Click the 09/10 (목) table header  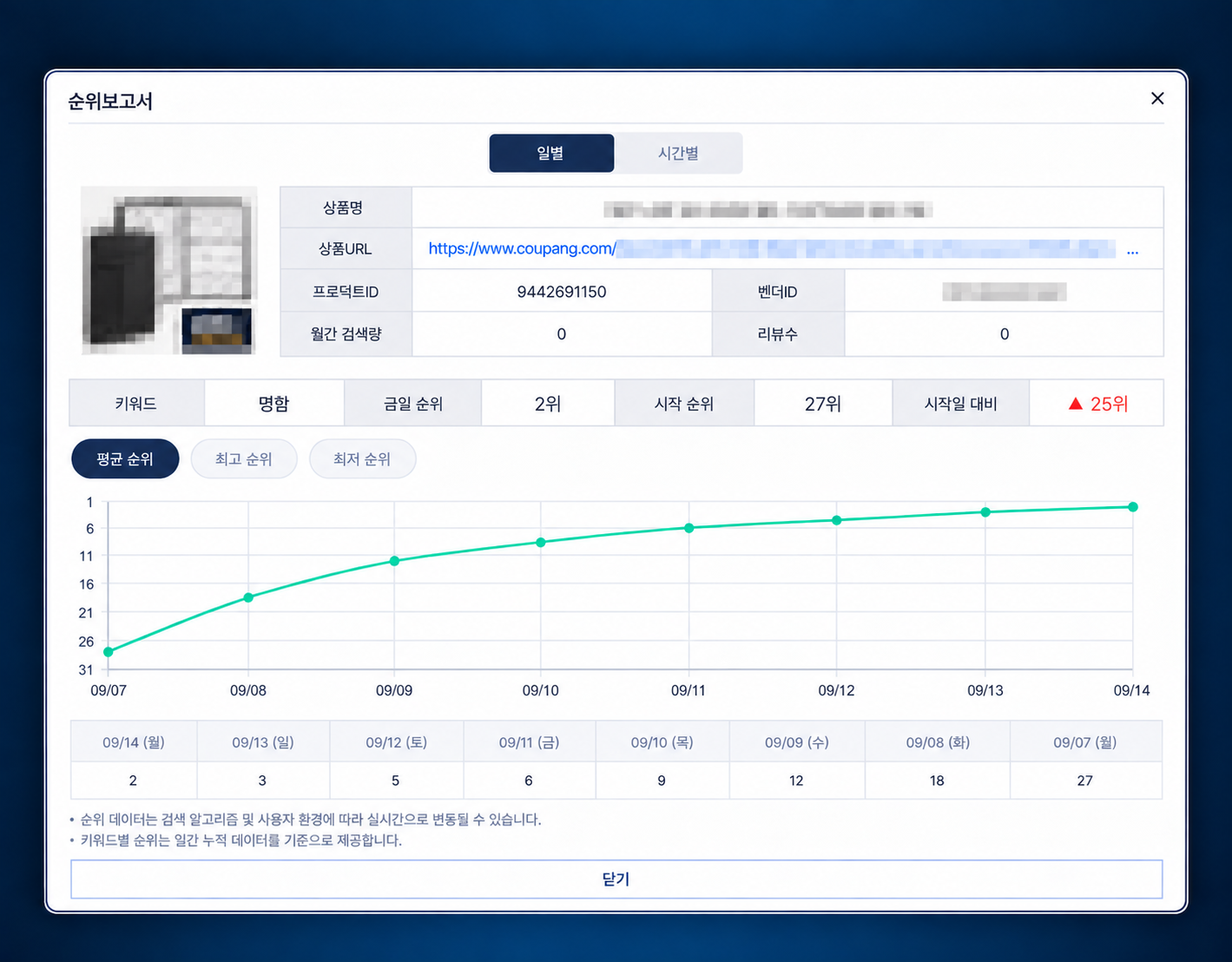662,742
